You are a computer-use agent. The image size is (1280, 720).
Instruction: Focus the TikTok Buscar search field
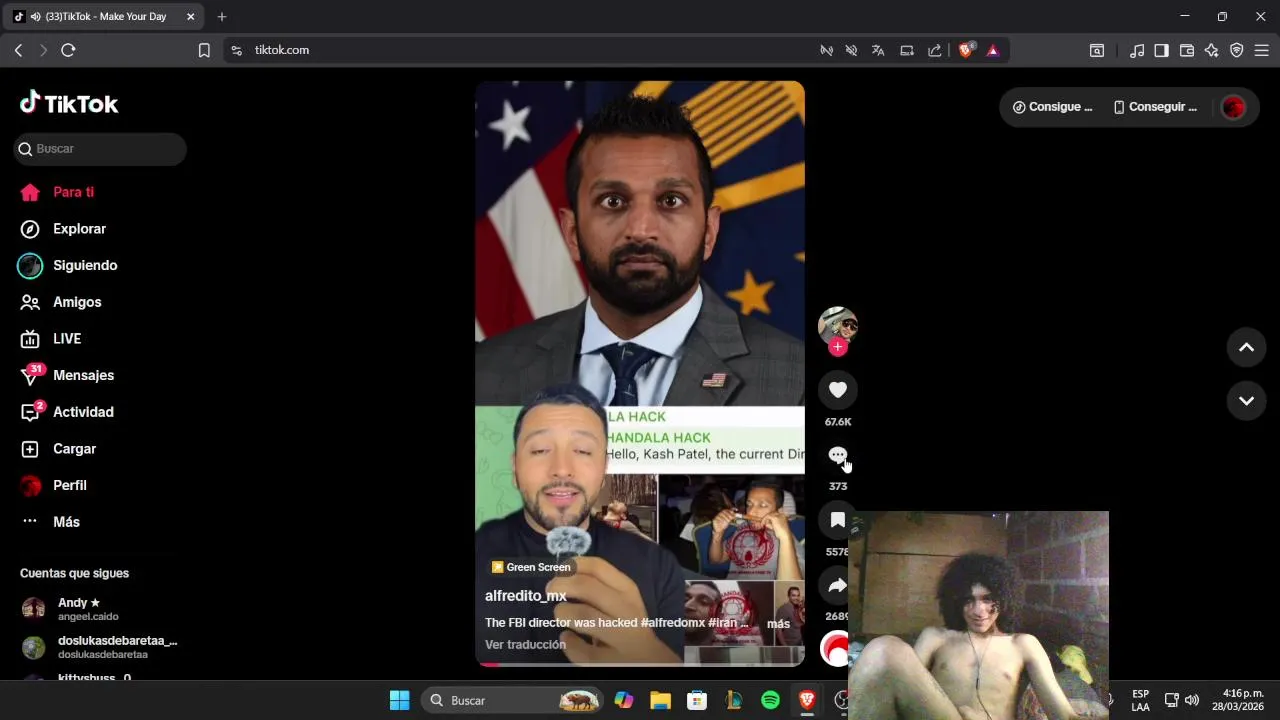pos(100,149)
